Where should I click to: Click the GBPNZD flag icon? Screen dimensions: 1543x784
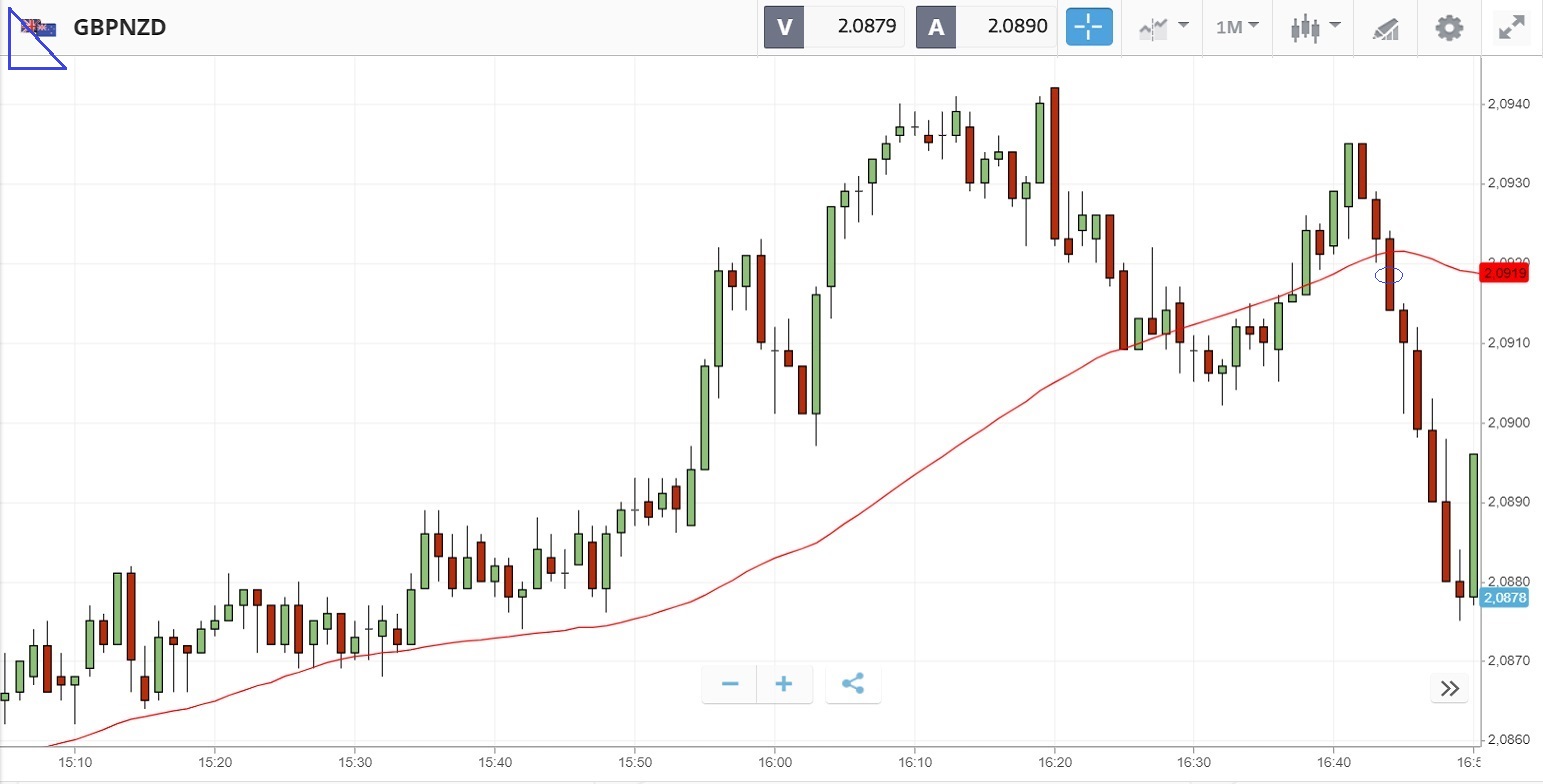pos(38,28)
